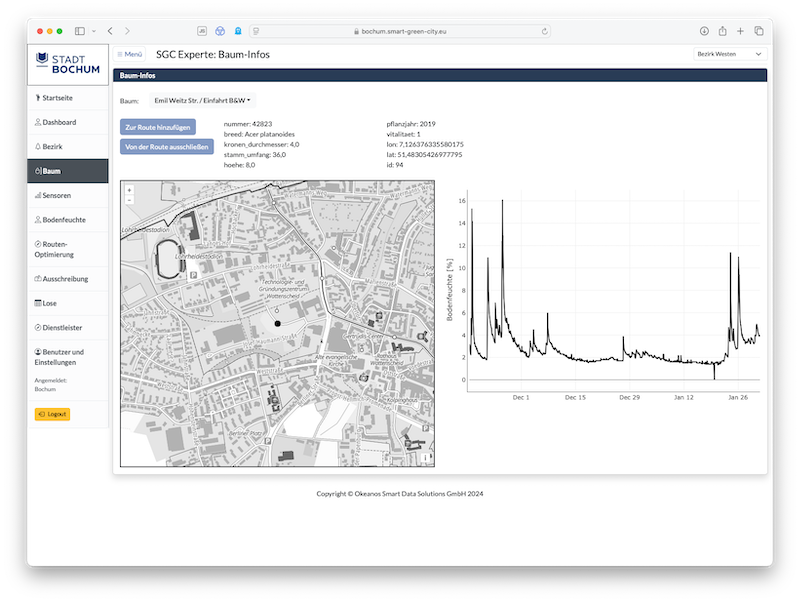Click Zur Route hinzufügen button

[x=158, y=127]
